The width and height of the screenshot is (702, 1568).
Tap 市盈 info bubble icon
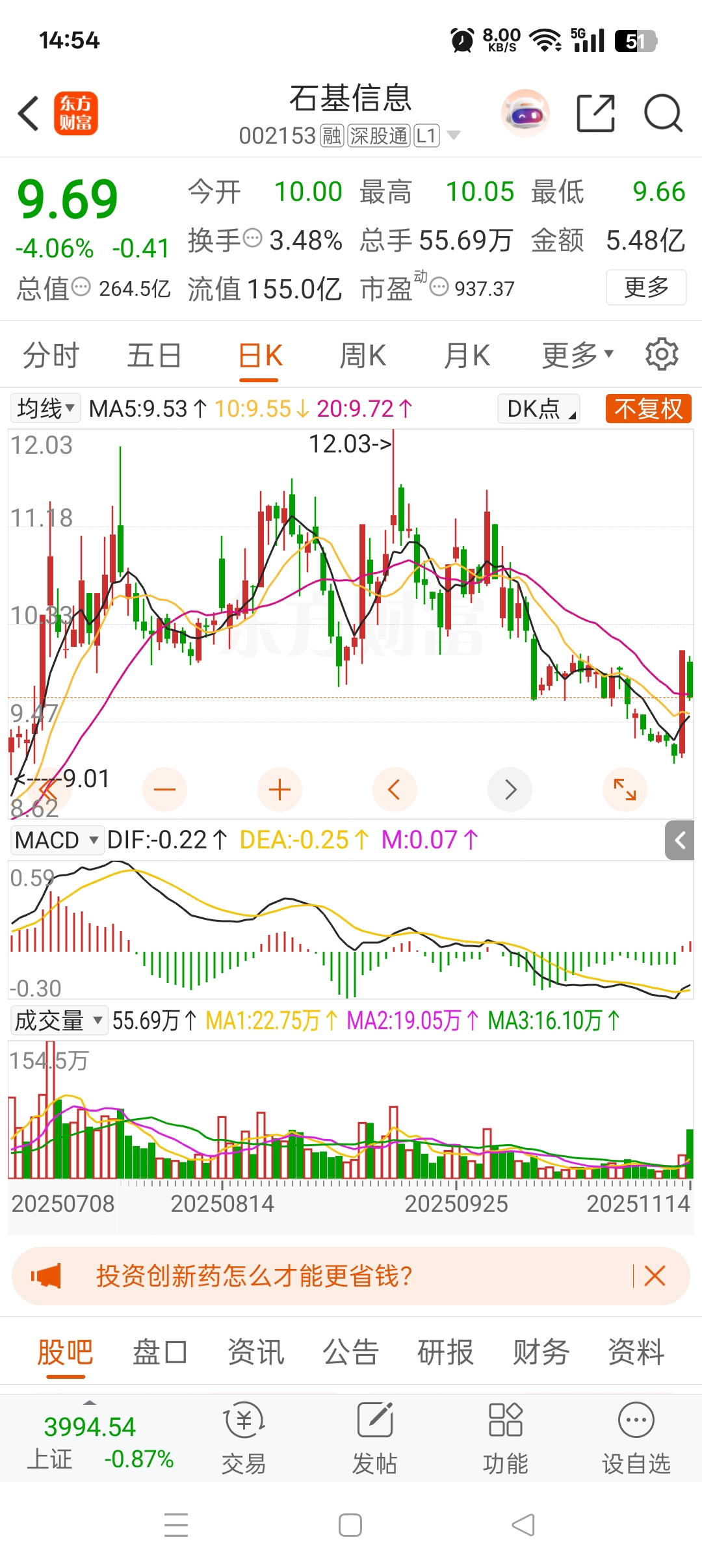coord(439,287)
